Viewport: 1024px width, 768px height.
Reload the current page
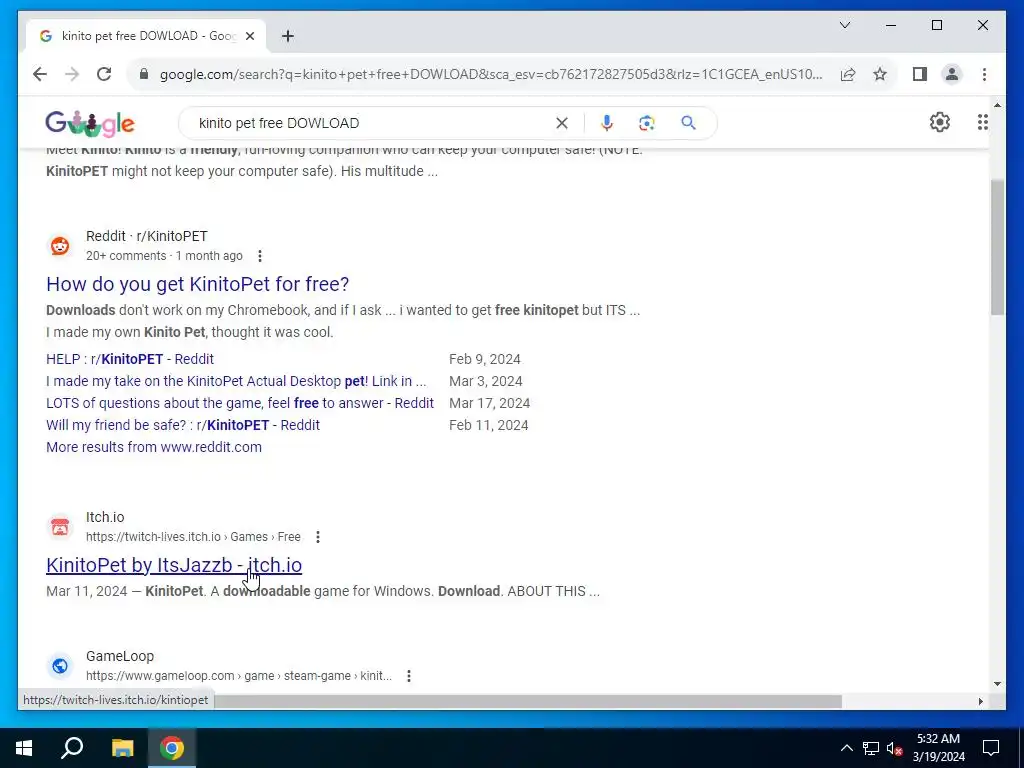104,74
